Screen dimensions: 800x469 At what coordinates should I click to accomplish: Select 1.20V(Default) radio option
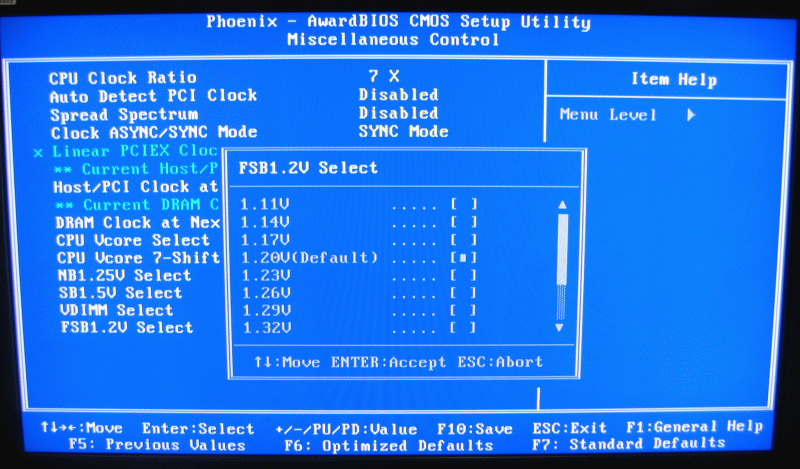463,257
